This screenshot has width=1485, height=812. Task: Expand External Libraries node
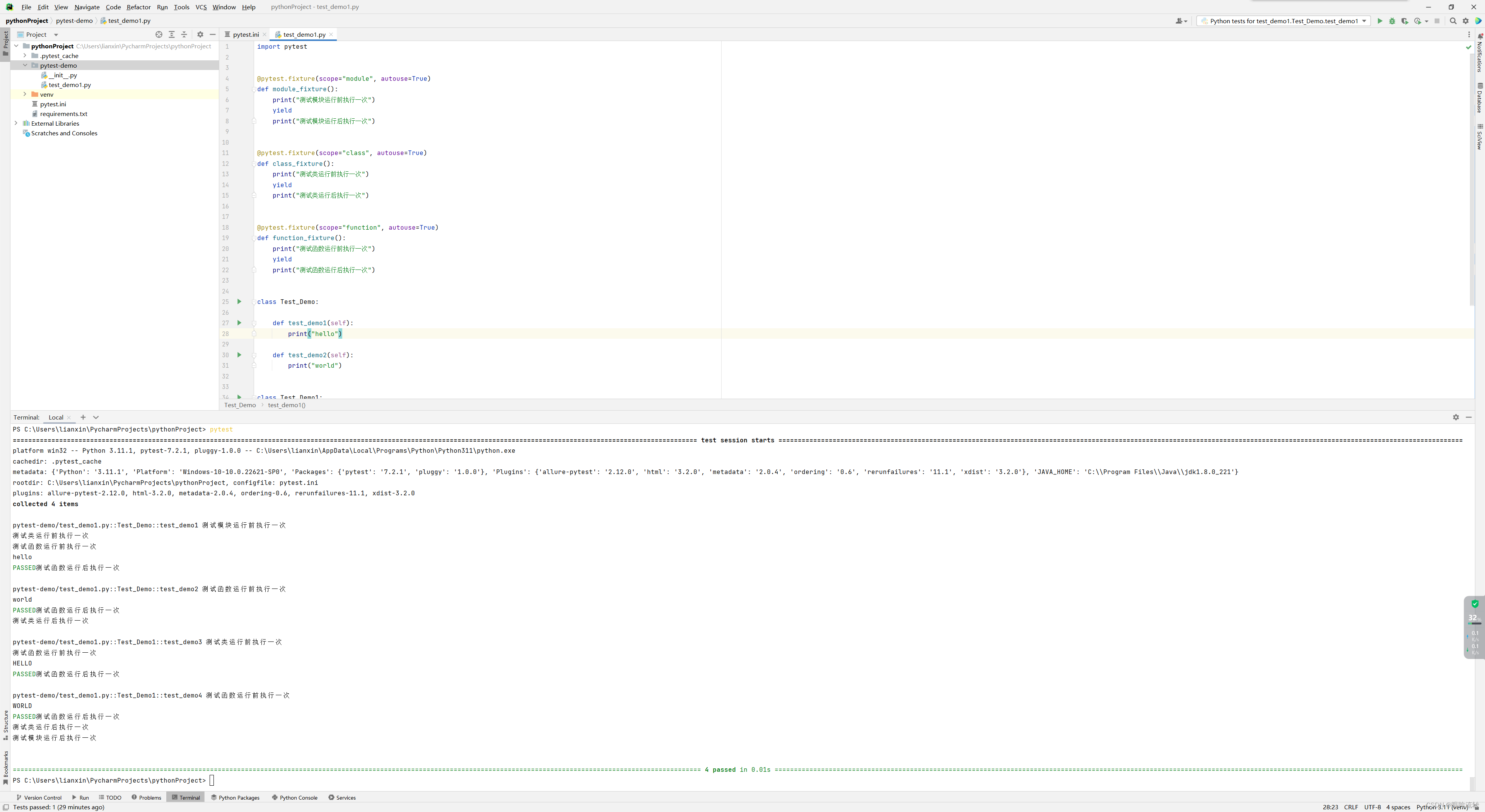coord(16,123)
